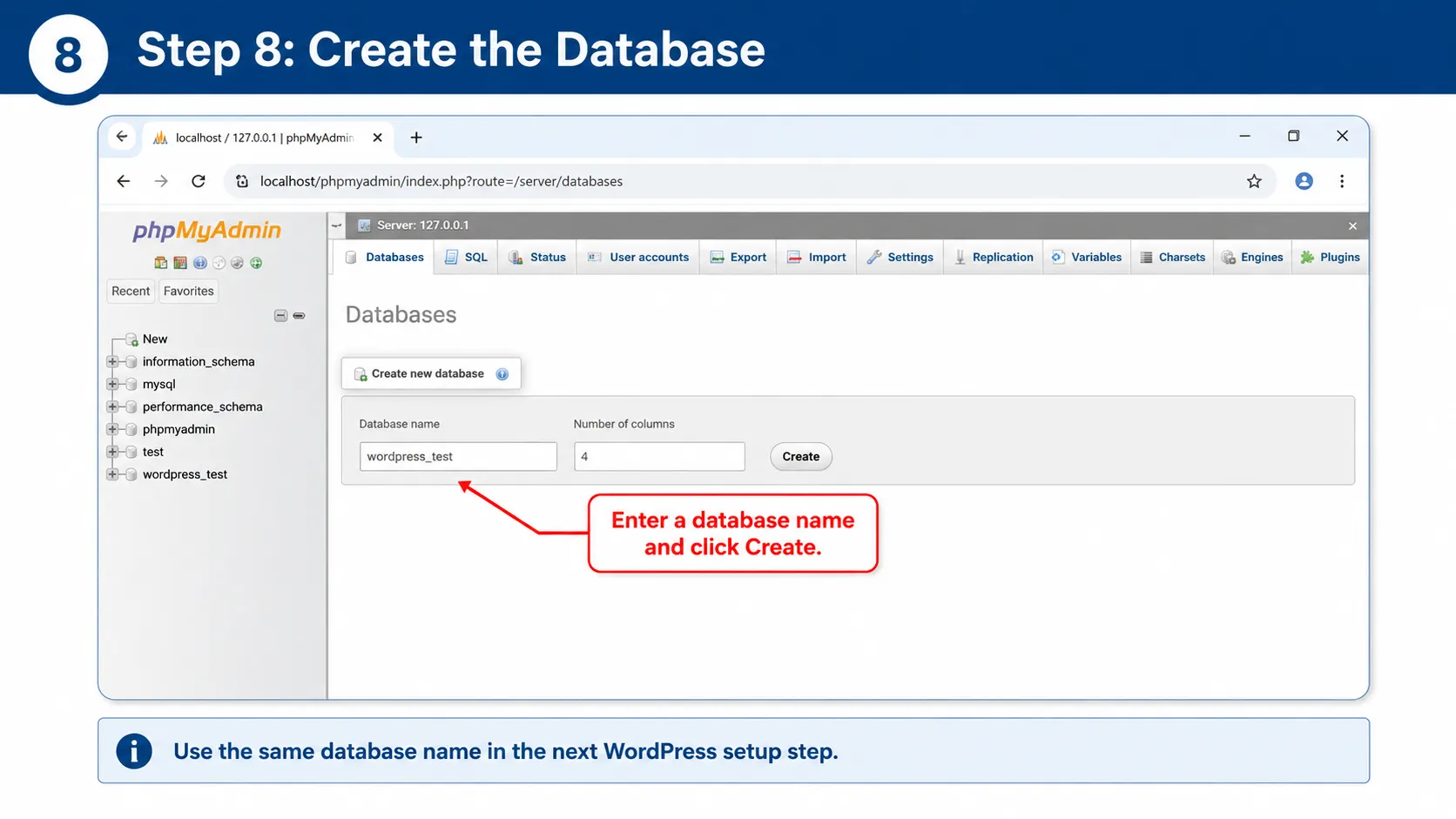Select the New item in the tree
Viewport: 1456px width, 819px height.
coord(155,339)
